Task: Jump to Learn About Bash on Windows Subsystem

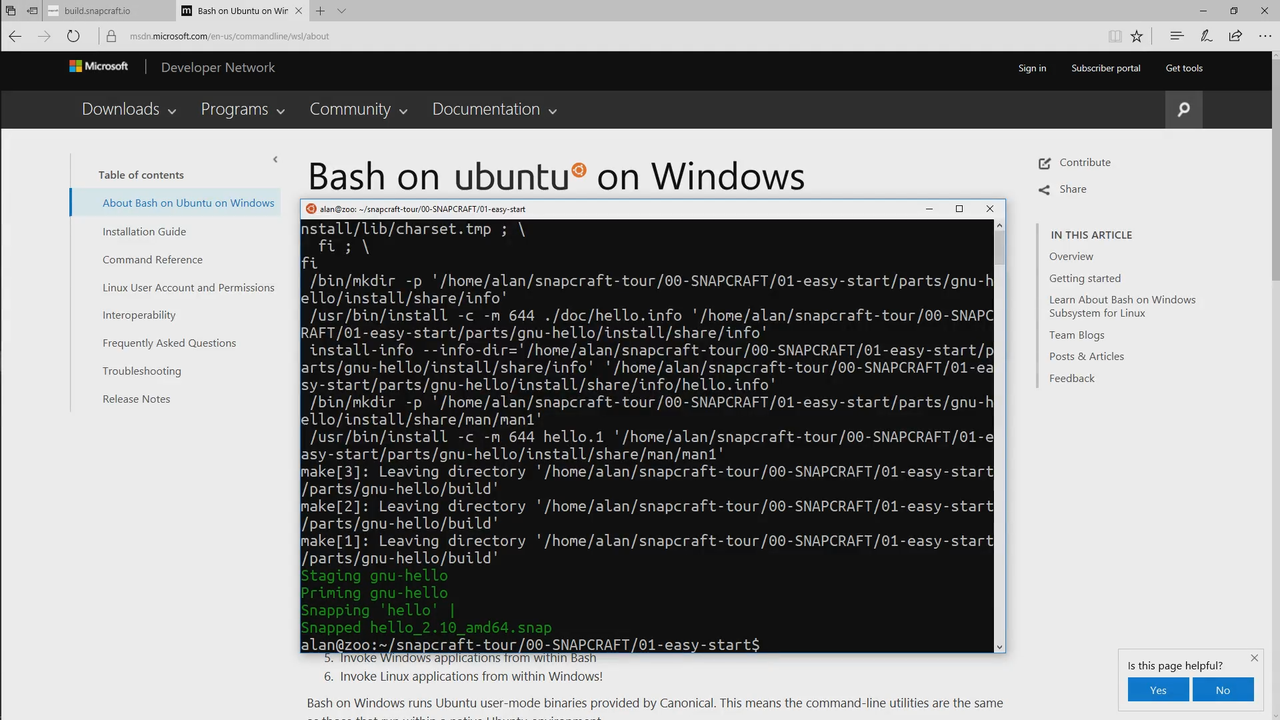Action: coord(1122,306)
